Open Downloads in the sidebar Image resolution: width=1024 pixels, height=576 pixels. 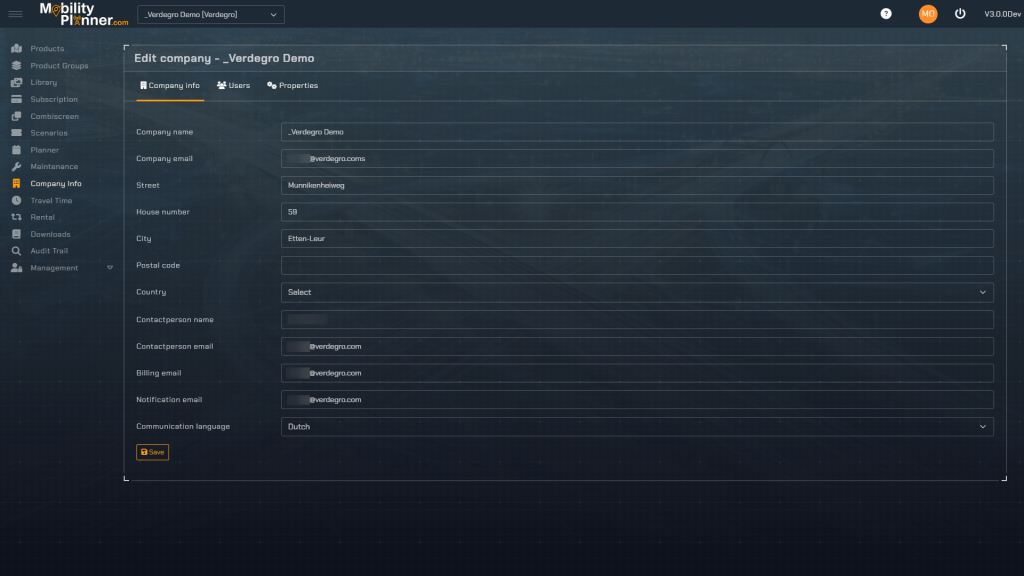[50, 234]
